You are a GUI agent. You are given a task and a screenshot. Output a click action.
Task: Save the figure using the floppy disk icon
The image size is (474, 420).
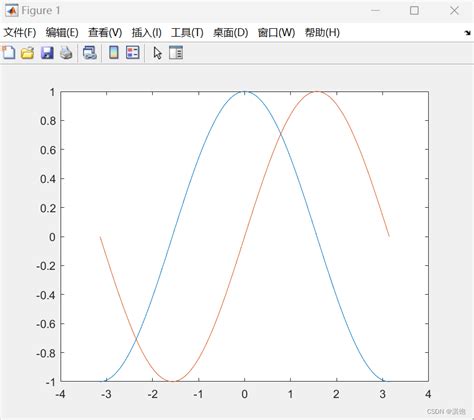(x=47, y=53)
